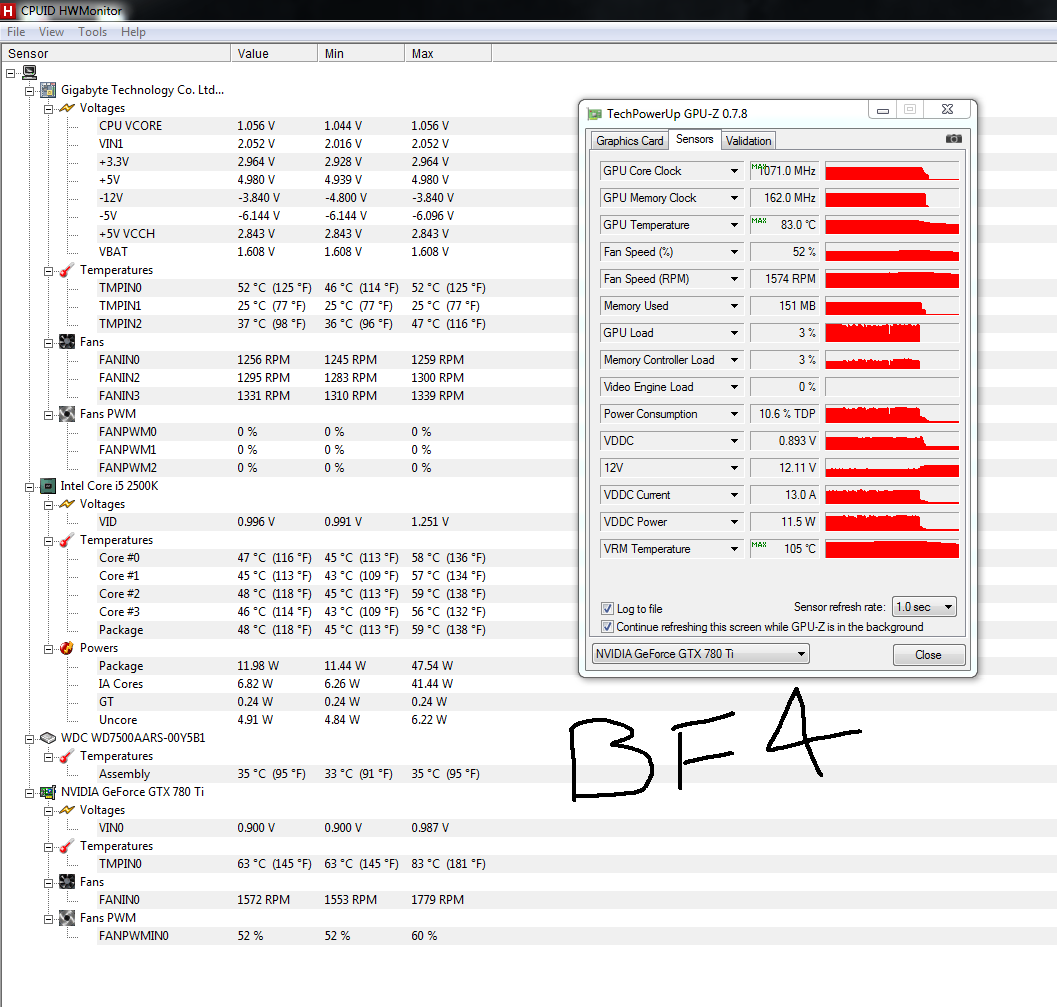Select the Sensors tab in GPU-Z
Viewport: 1057px width, 1007px height.
click(694, 139)
